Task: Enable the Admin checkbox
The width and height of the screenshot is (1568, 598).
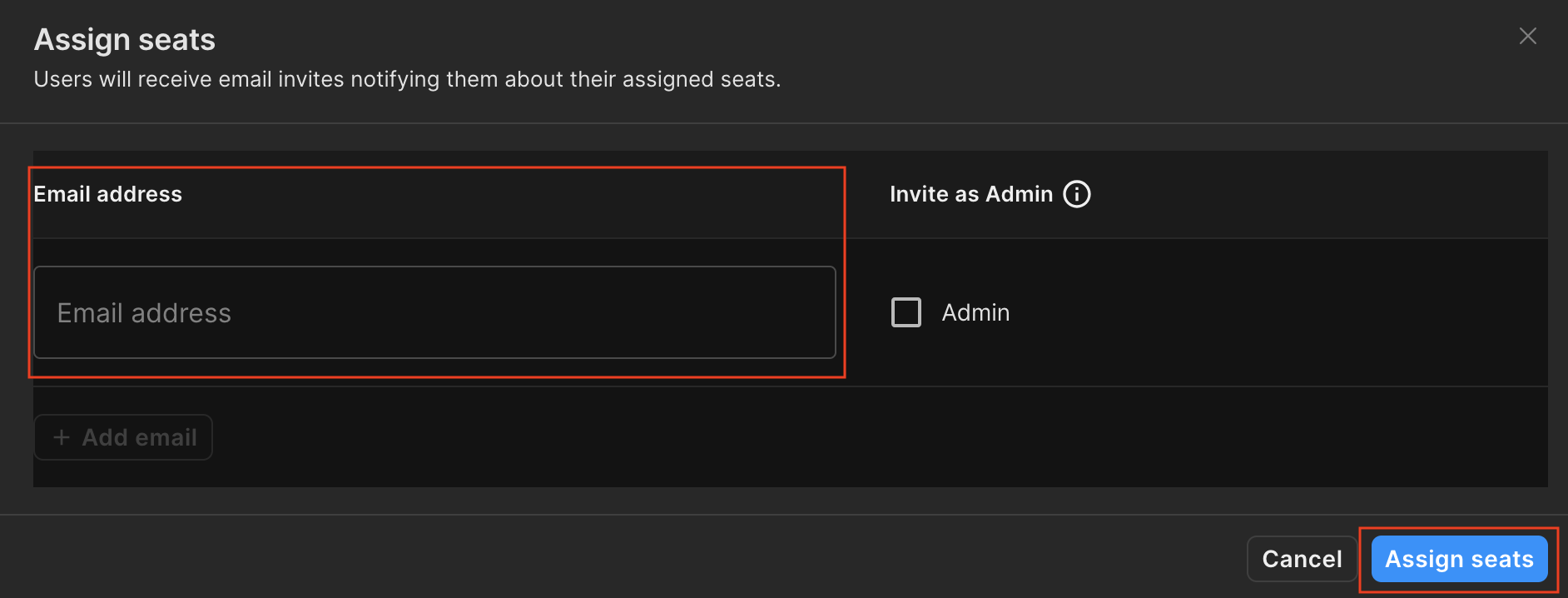Action: 906,312
